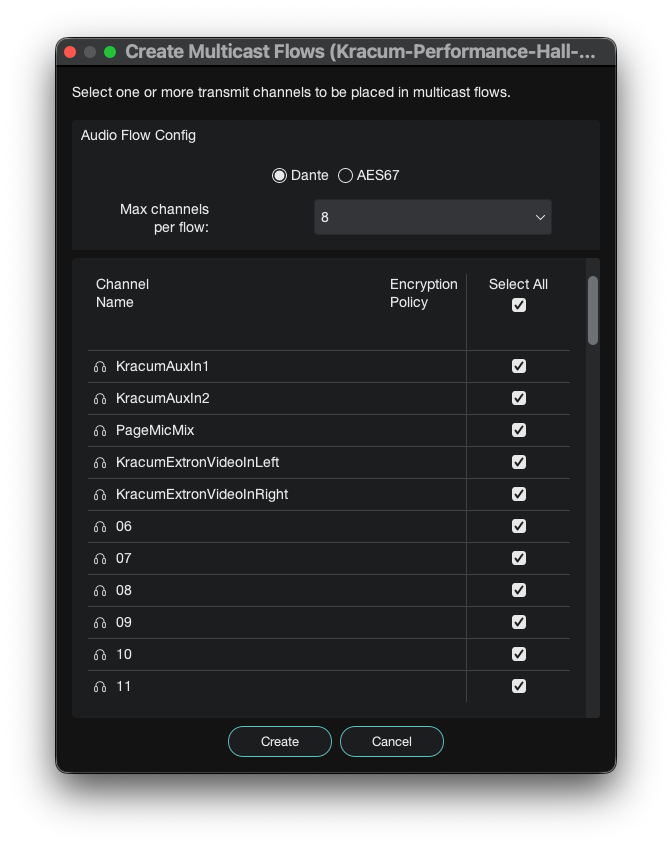672x847 pixels.
Task: Open the Max channels per flow dropdown
Action: click(433, 217)
